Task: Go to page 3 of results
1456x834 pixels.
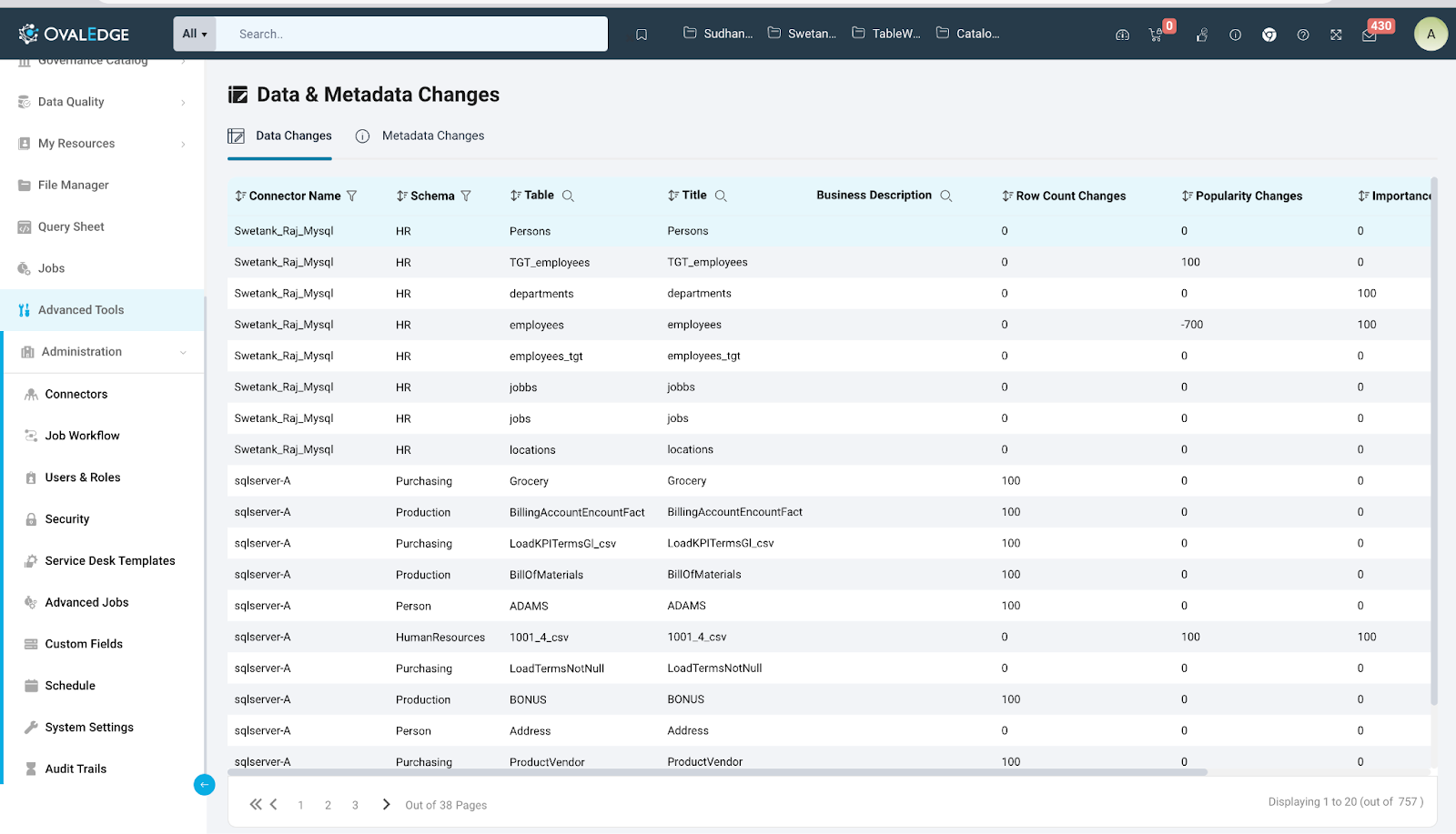Action: (355, 805)
